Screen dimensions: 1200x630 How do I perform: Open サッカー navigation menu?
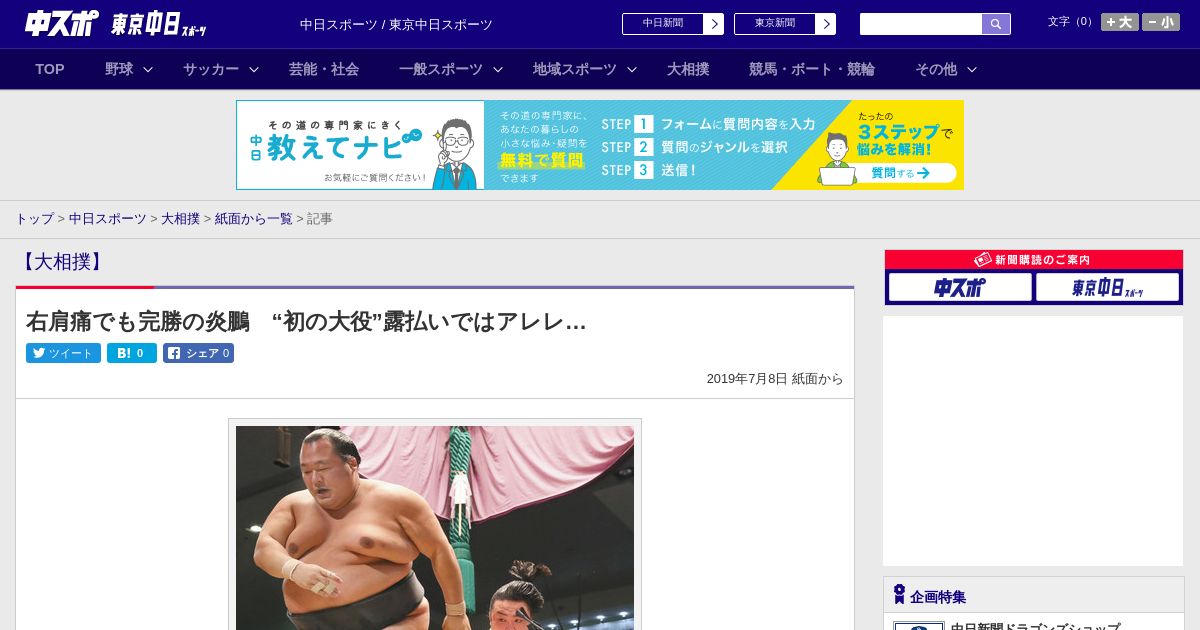211,69
